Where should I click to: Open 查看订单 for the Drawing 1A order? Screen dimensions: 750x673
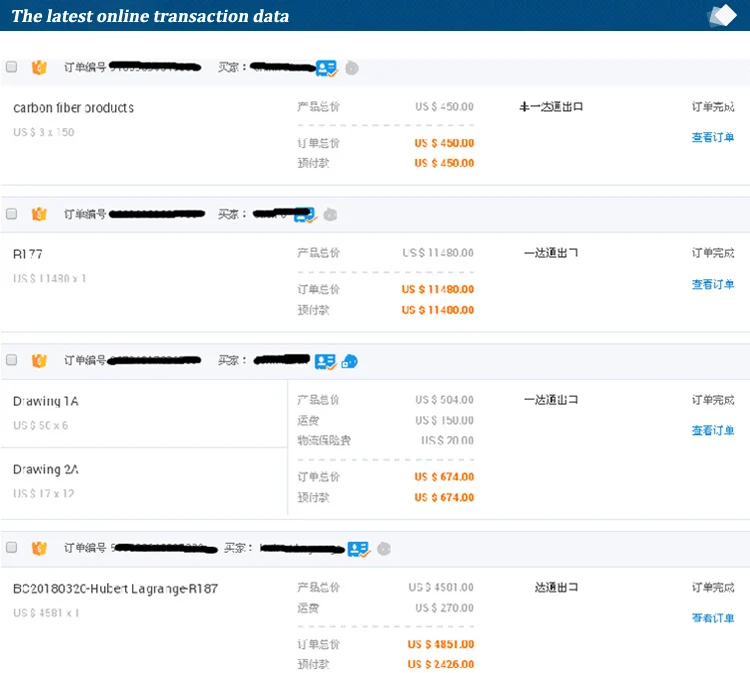click(x=713, y=431)
